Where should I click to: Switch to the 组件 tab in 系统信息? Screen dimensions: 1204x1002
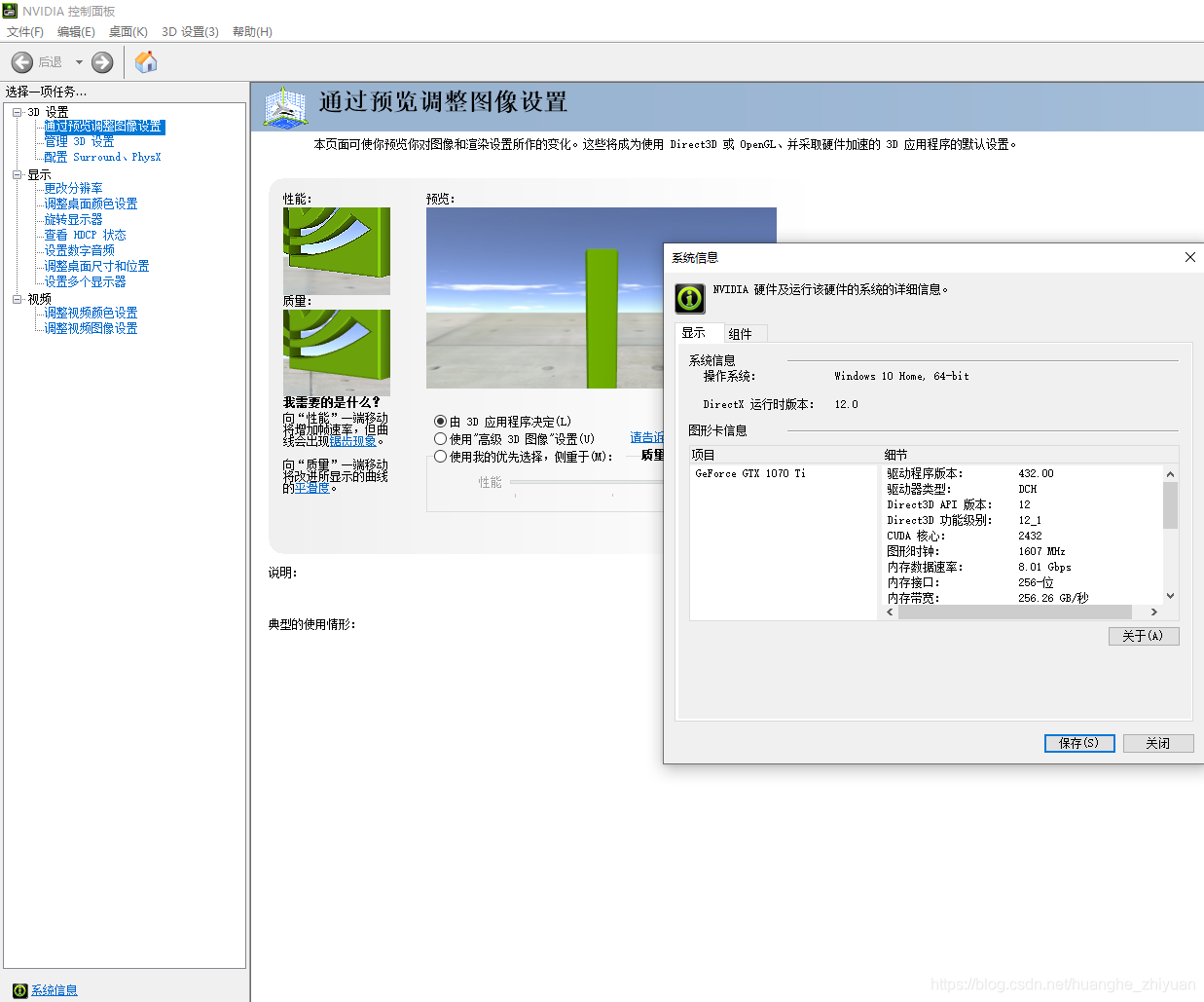pyautogui.click(x=746, y=334)
